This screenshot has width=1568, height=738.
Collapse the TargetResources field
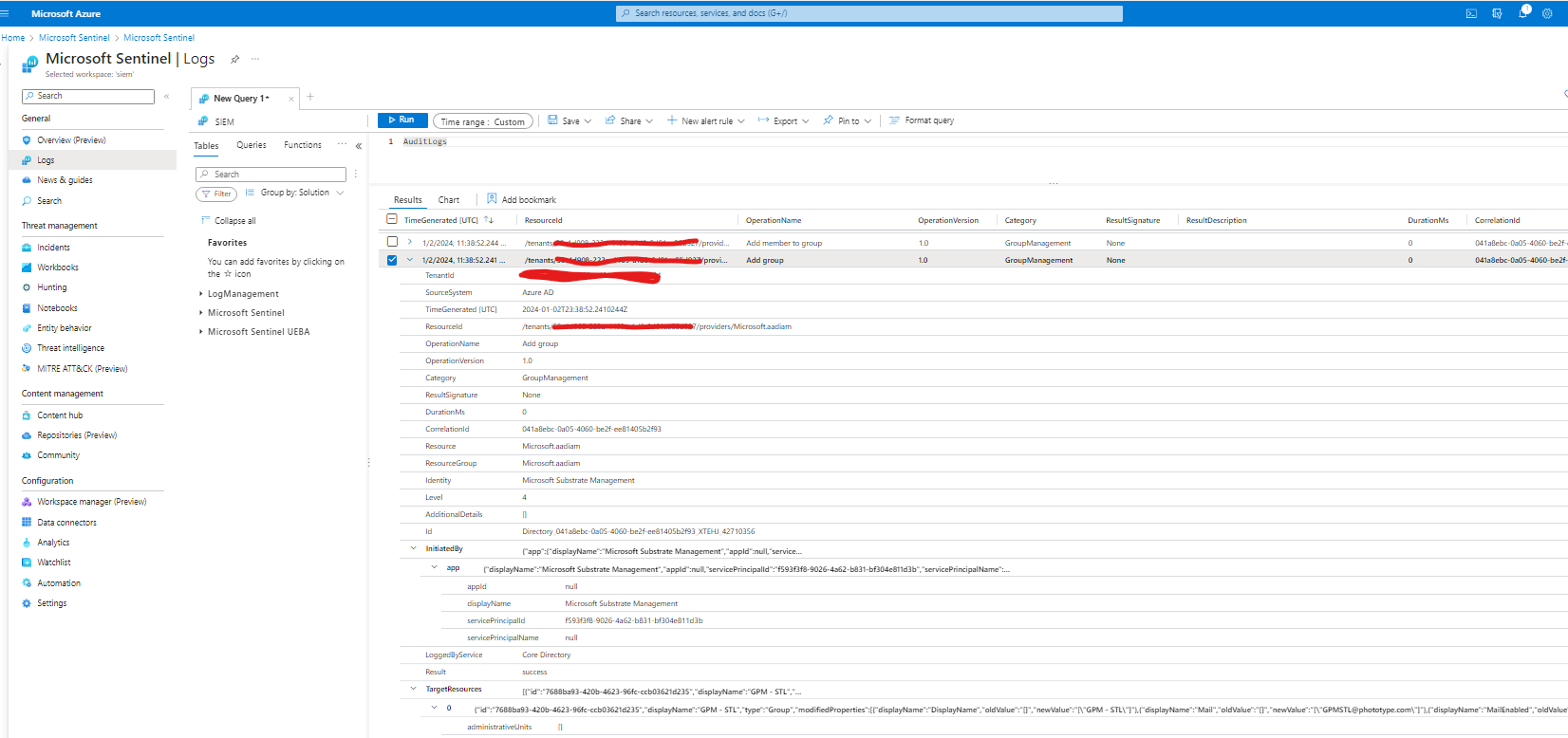(413, 689)
